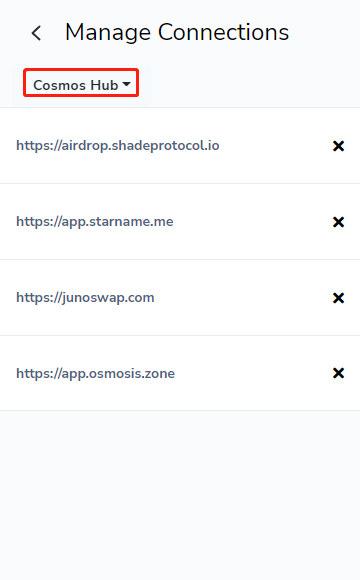Remove the airdrop.shadeprotocol.io connection with its X
This screenshot has width=360, height=580.
(338, 146)
